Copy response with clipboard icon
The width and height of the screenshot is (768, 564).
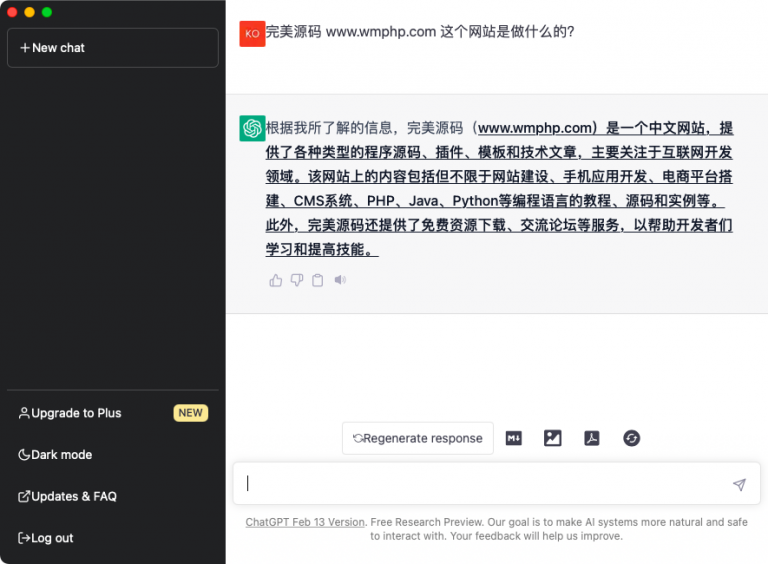pyautogui.click(x=318, y=281)
